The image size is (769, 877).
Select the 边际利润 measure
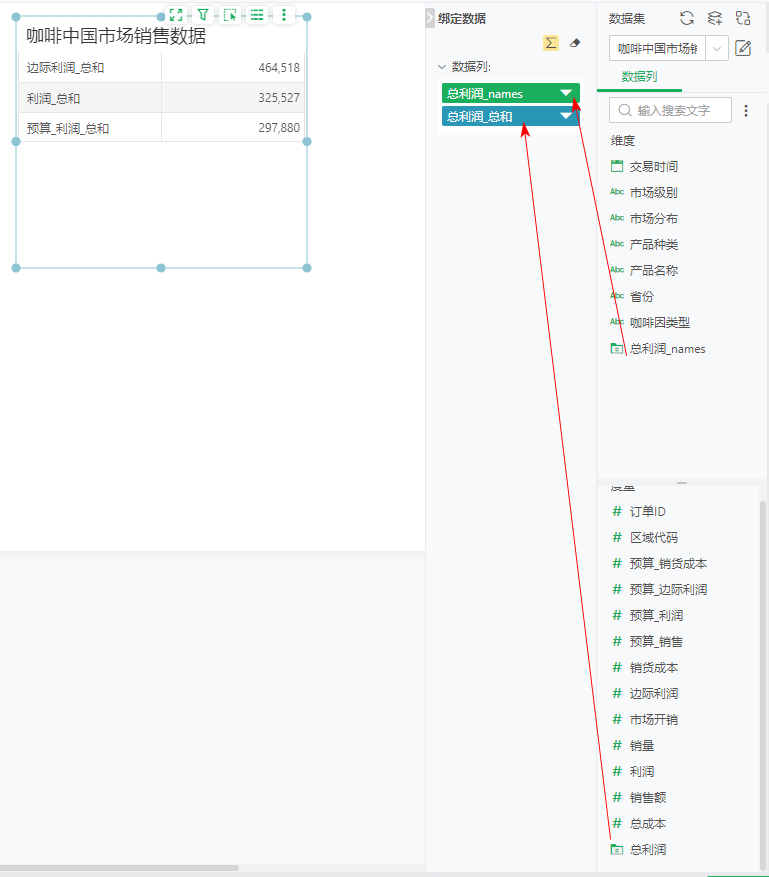pos(653,694)
